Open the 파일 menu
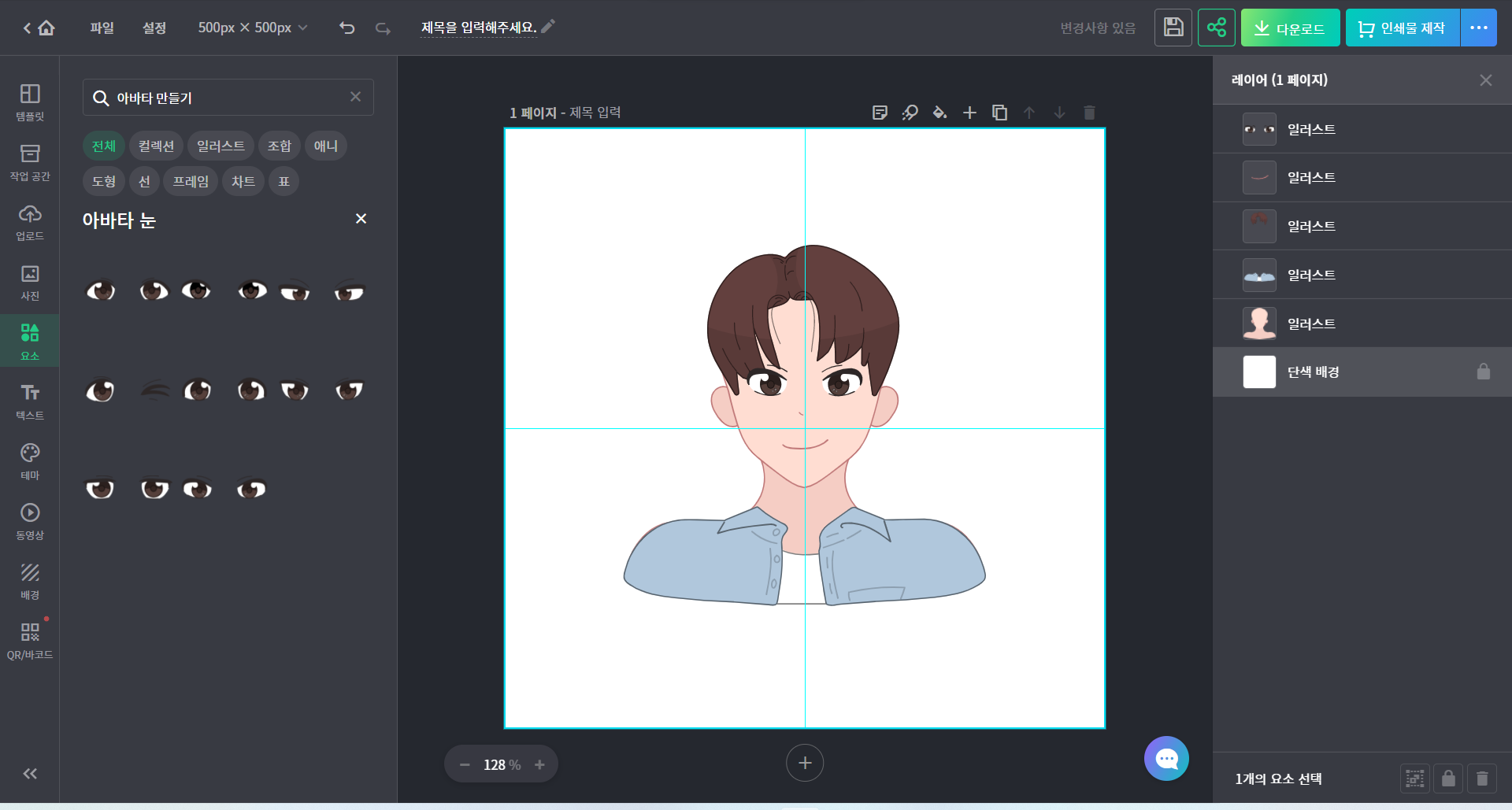Viewport: 1512px width, 810px height. (102, 28)
